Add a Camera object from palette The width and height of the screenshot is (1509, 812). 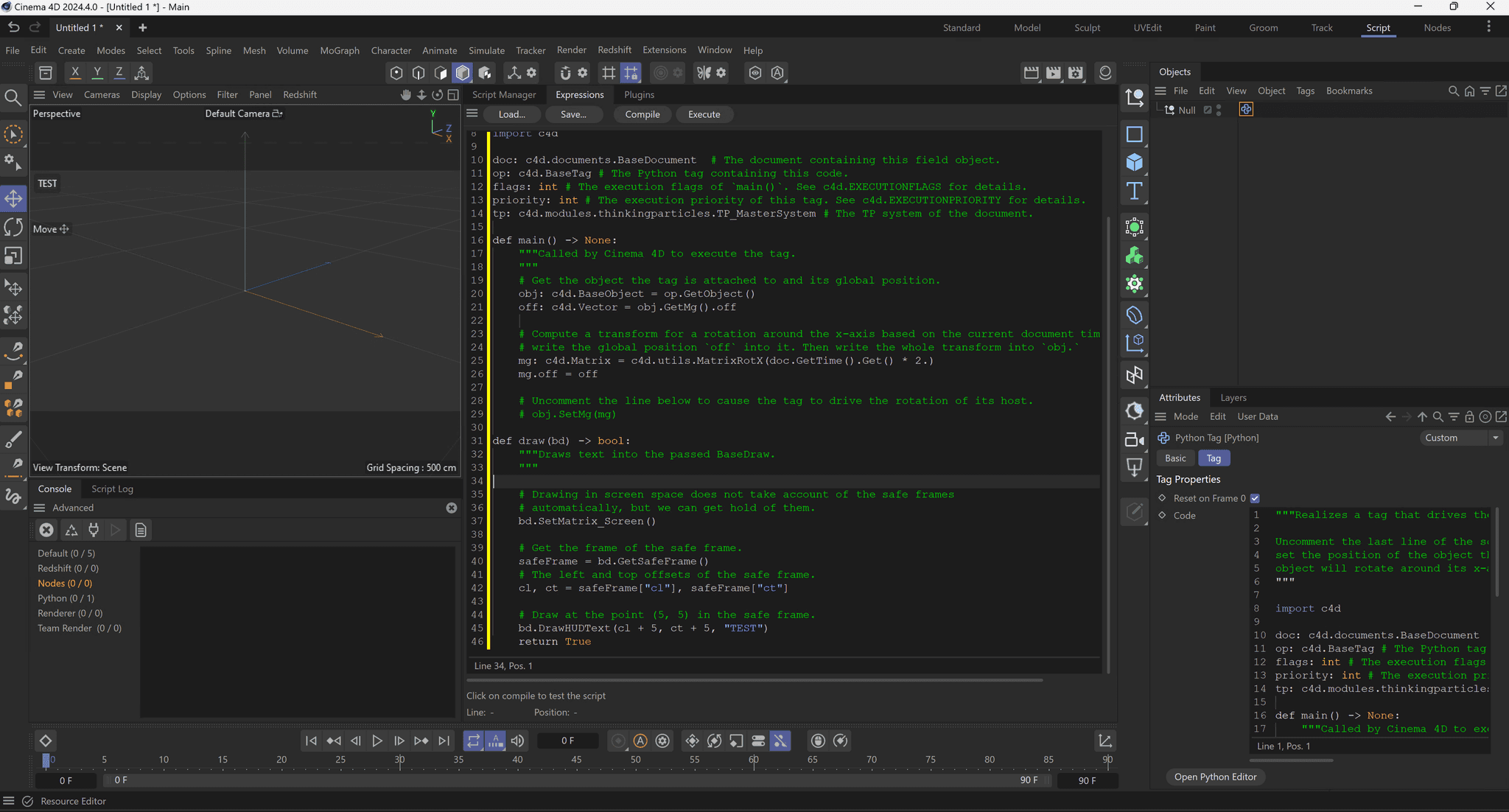tap(1134, 440)
